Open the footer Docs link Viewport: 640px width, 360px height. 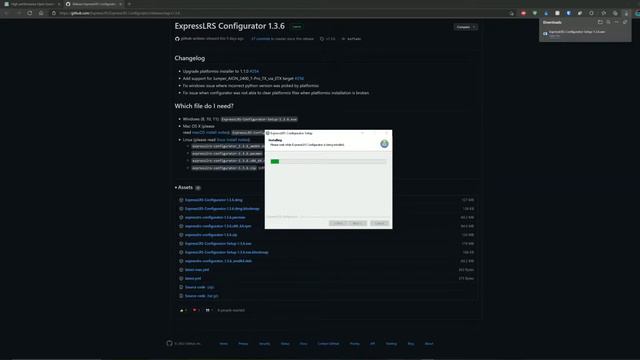[x=303, y=344]
